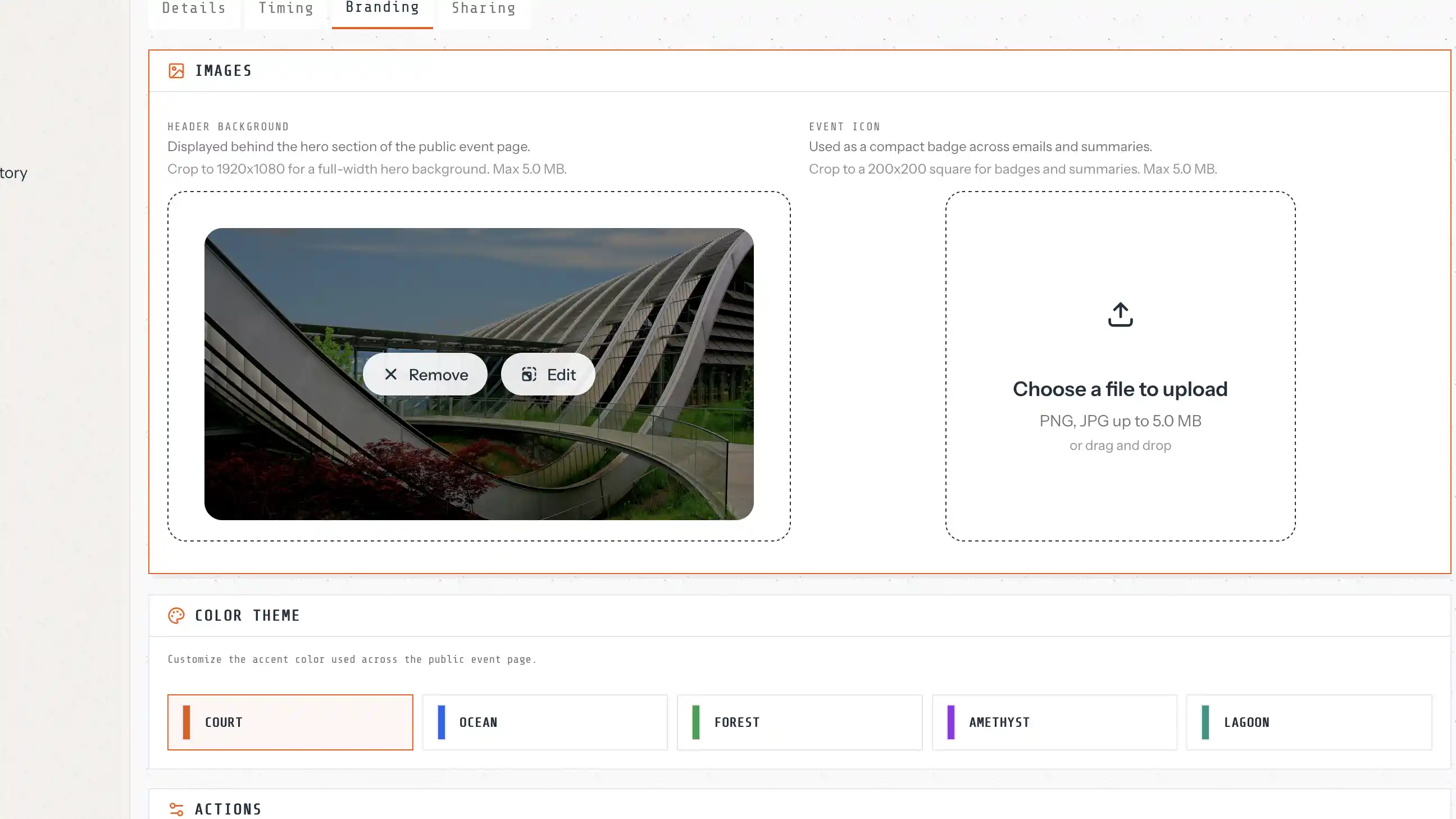This screenshot has height=819, width=1456.
Task: Choose the Ocean color theme
Action: click(544, 722)
